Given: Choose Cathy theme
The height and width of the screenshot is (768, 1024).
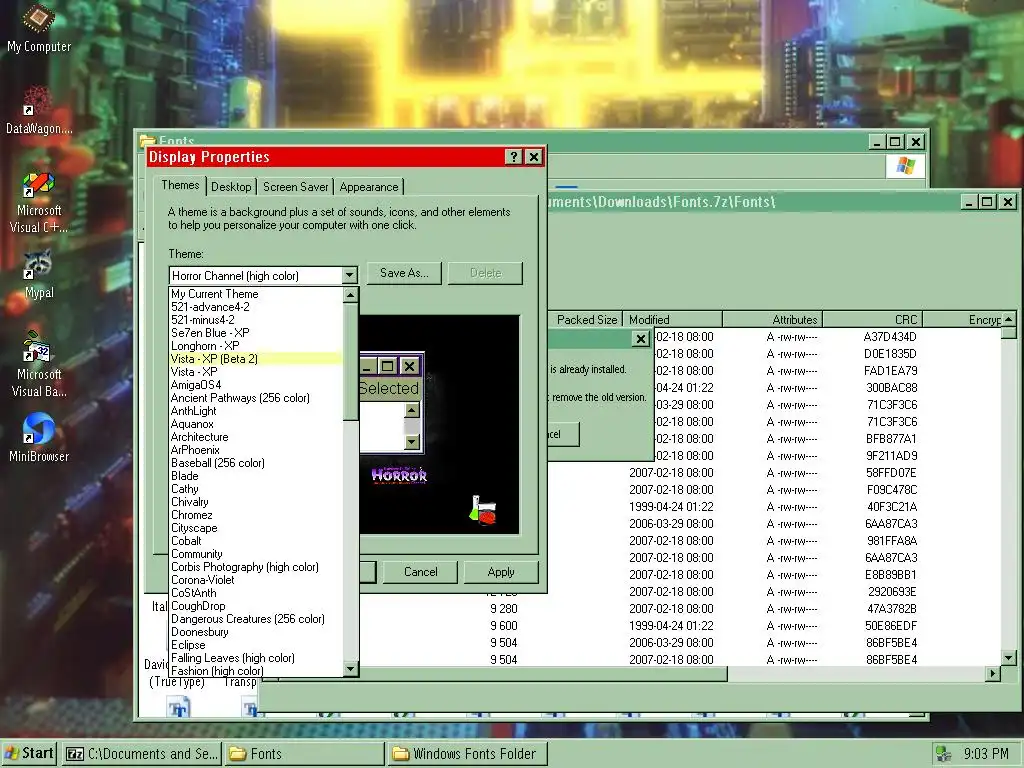Looking at the screenshot, I should coord(255,489).
